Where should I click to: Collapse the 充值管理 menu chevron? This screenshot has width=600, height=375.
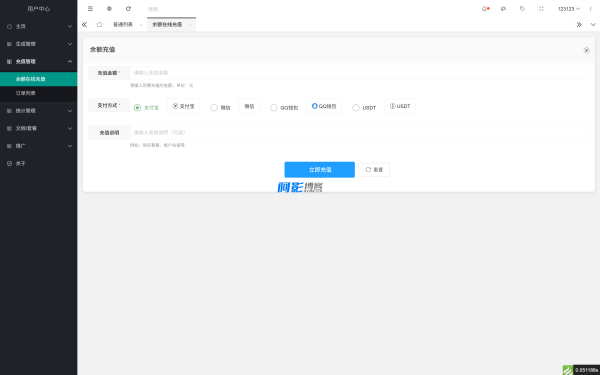(x=70, y=62)
